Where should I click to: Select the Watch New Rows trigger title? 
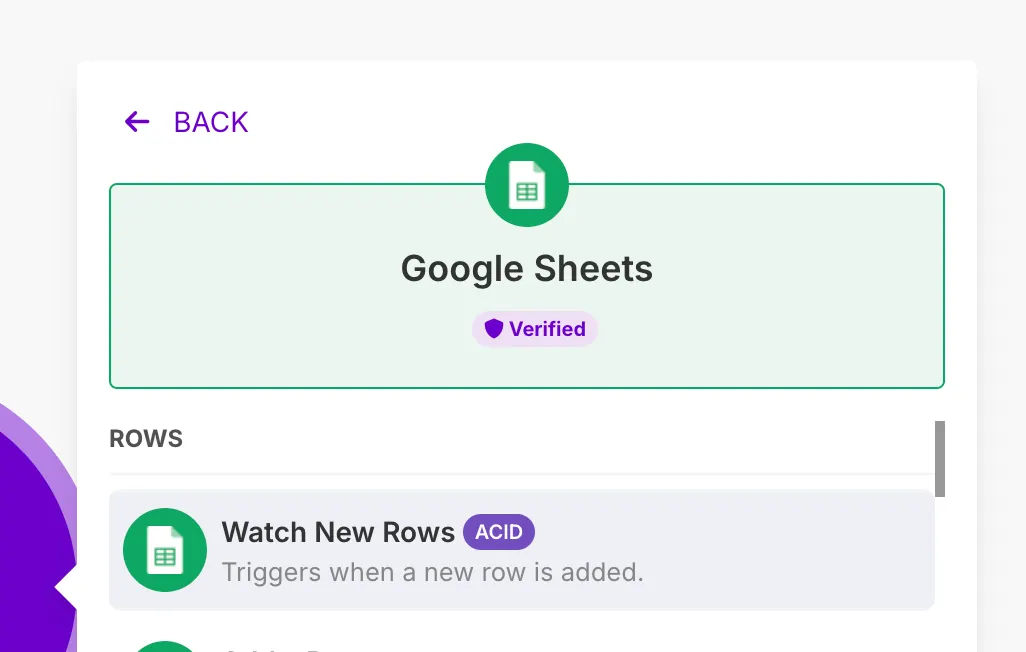click(x=338, y=532)
